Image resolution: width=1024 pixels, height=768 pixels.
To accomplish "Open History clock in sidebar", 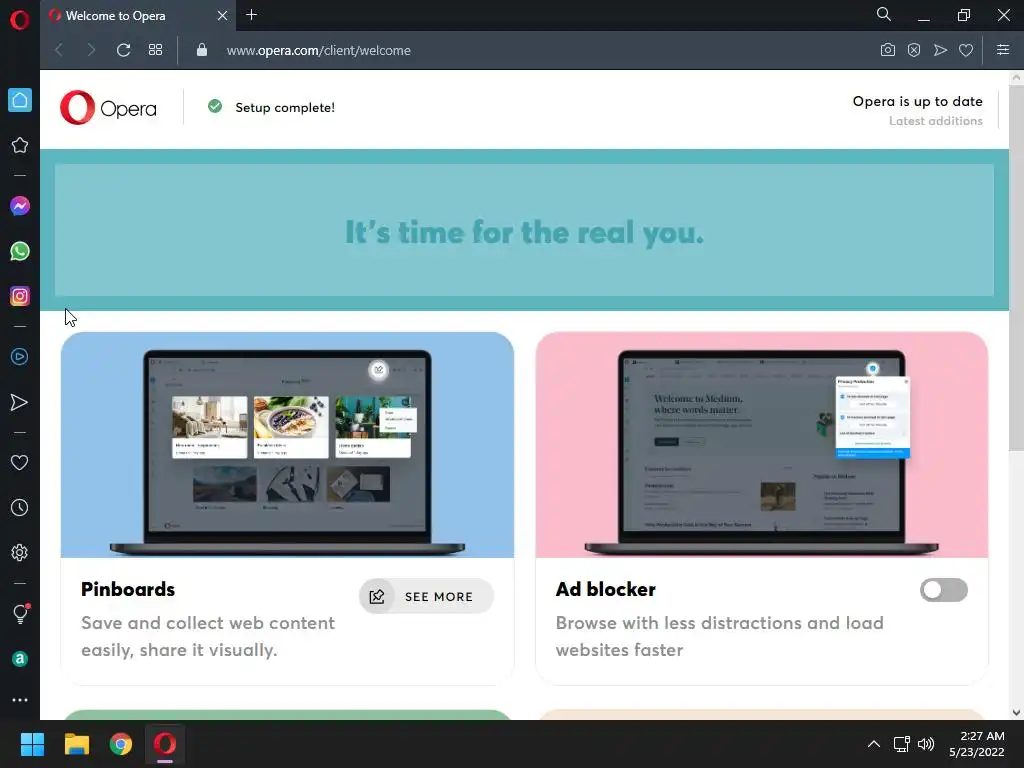I will tap(20, 507).
